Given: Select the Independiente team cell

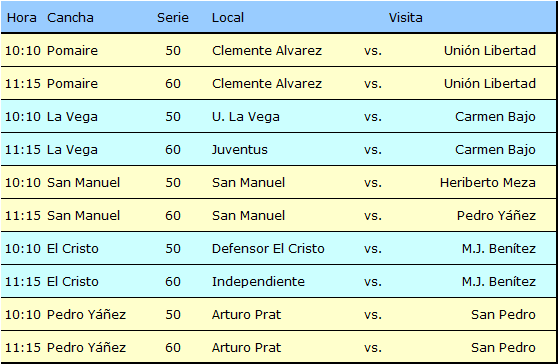Looking at the screenshot, I should [258, 281].
